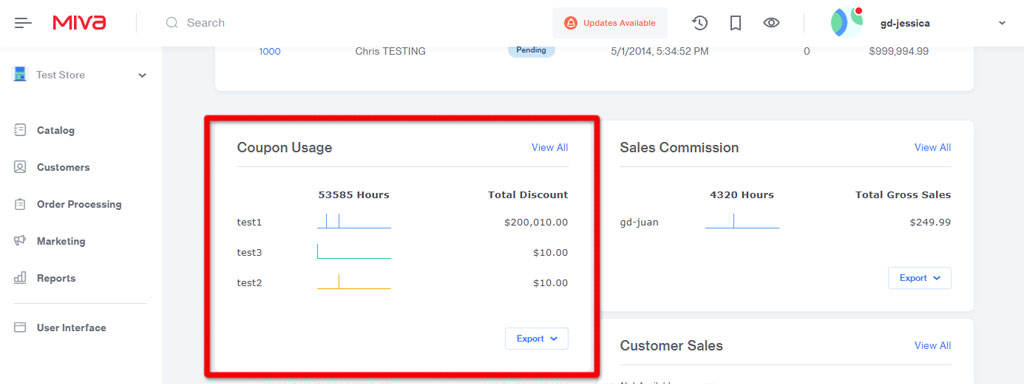This screenshot has height=384, width=1024.
Task: Click the Marketing megaphone icon
Action: pyautogui.click(x=20, y=241)
